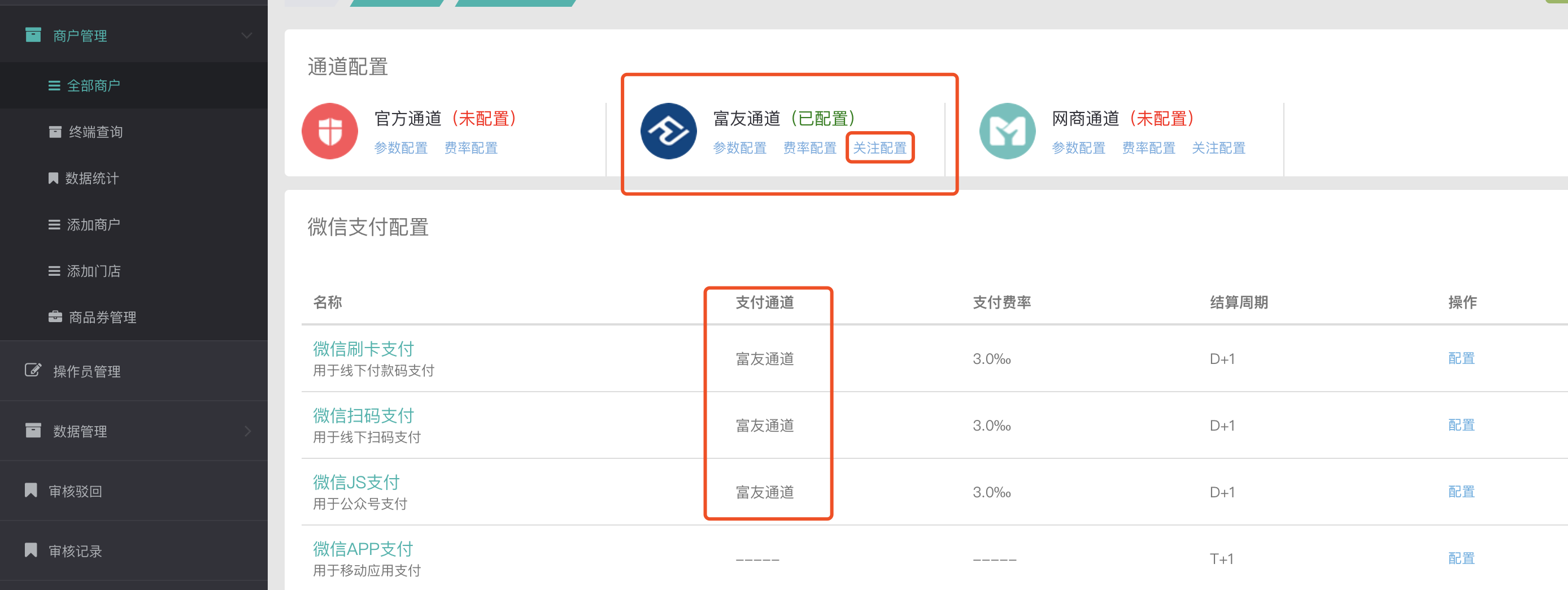This screenshot has width=1568, height=590.
Task: Click the D+1 value in 微信JS支付 row
Action: tap(1222, 492)
